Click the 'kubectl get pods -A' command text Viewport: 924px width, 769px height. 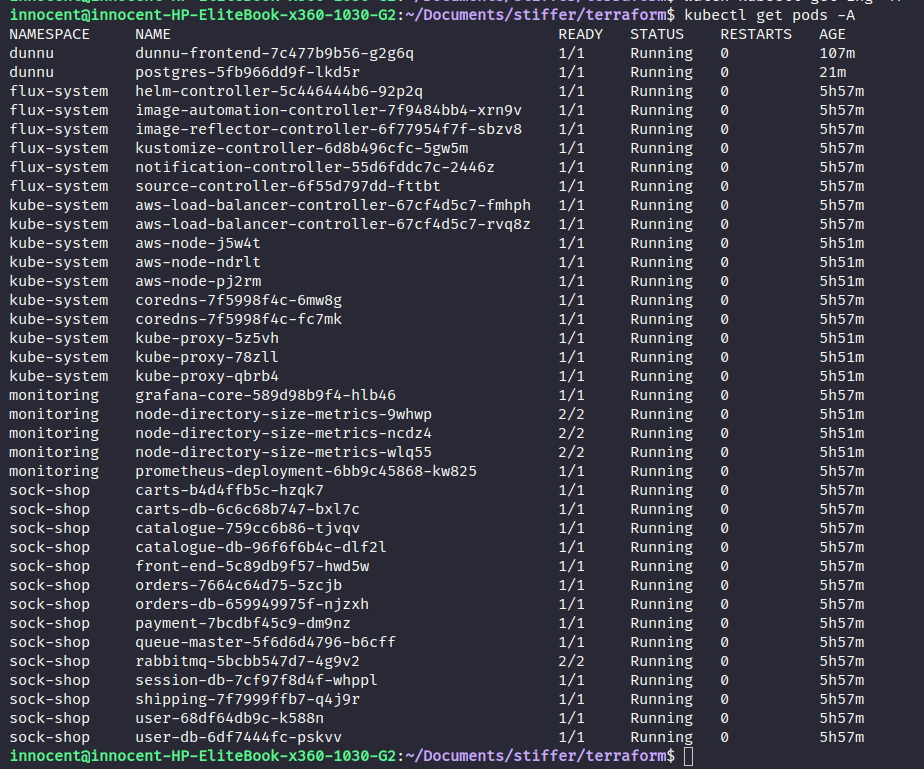pyautogui.click(x=770, y=15)
